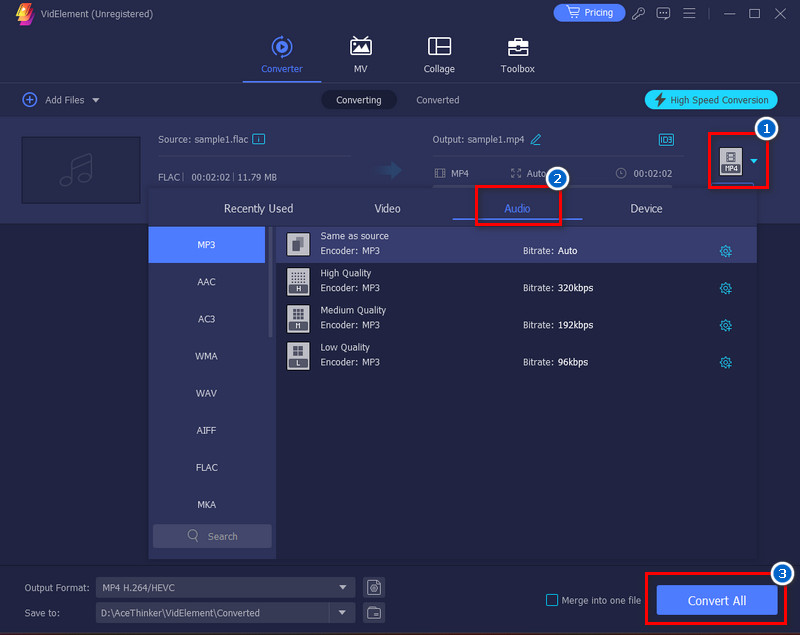Expand the output format dropdown arrow
800x635 pixels.
tap(754, 161)
